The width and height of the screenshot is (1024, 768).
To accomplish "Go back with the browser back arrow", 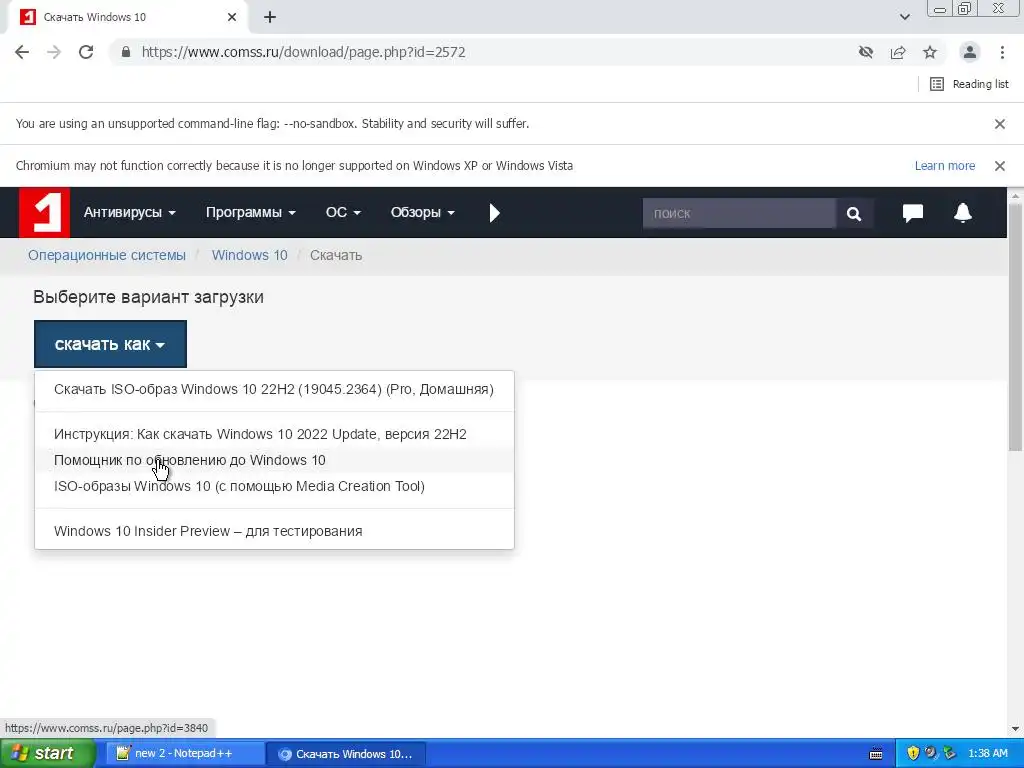I will click(22, 52).
